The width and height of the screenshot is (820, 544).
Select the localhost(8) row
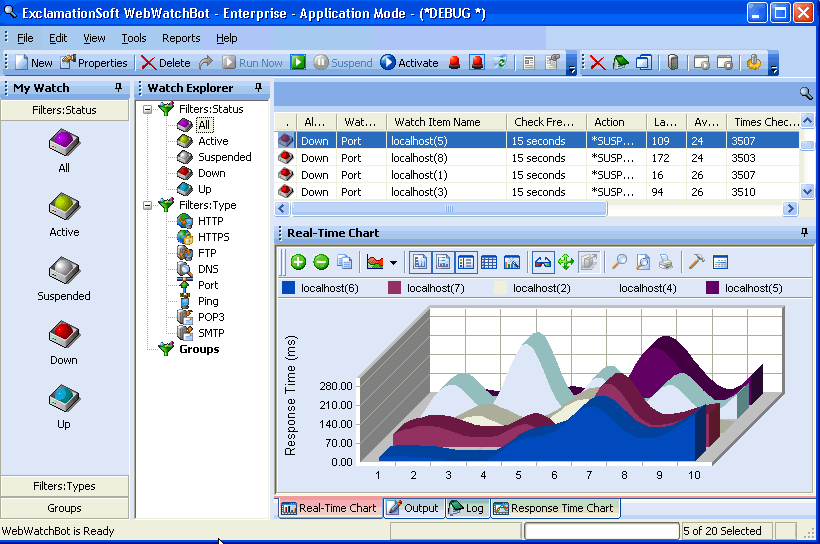[x=537, y=158]
